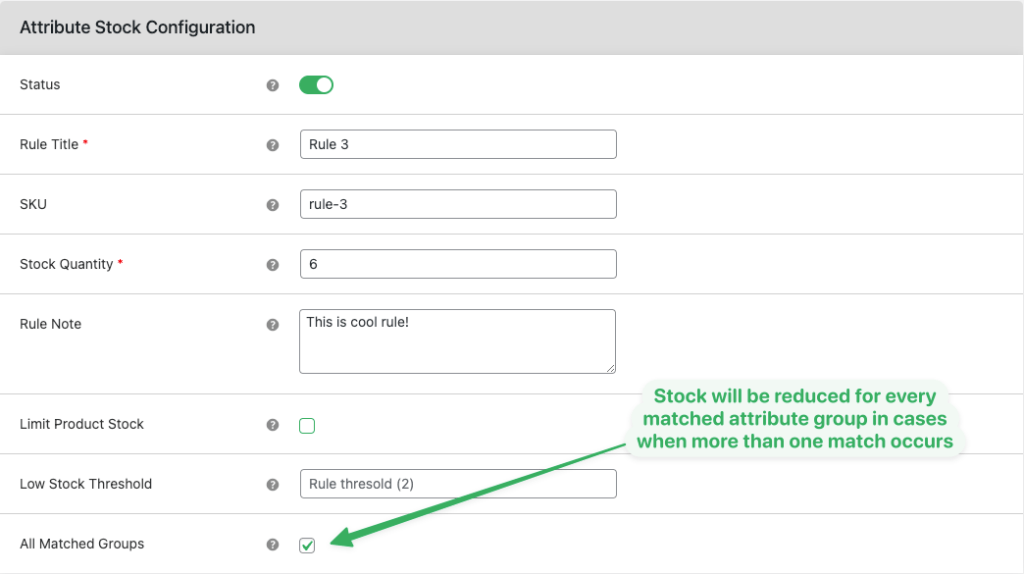
Task: Click the Stock Quantity label
Action: [x=66, y=264]
